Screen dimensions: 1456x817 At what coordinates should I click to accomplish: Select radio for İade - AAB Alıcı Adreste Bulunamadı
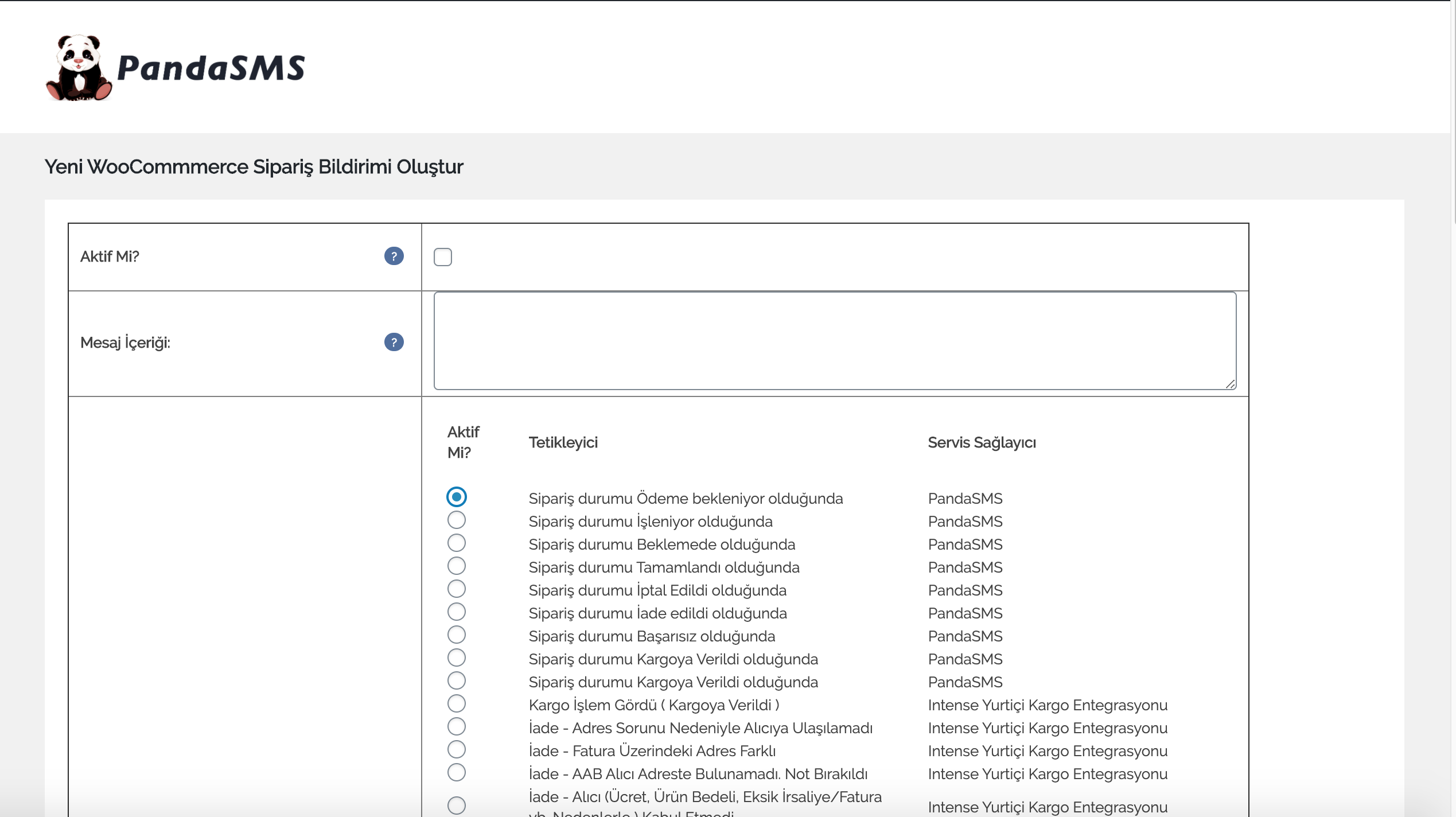[457, 772]
